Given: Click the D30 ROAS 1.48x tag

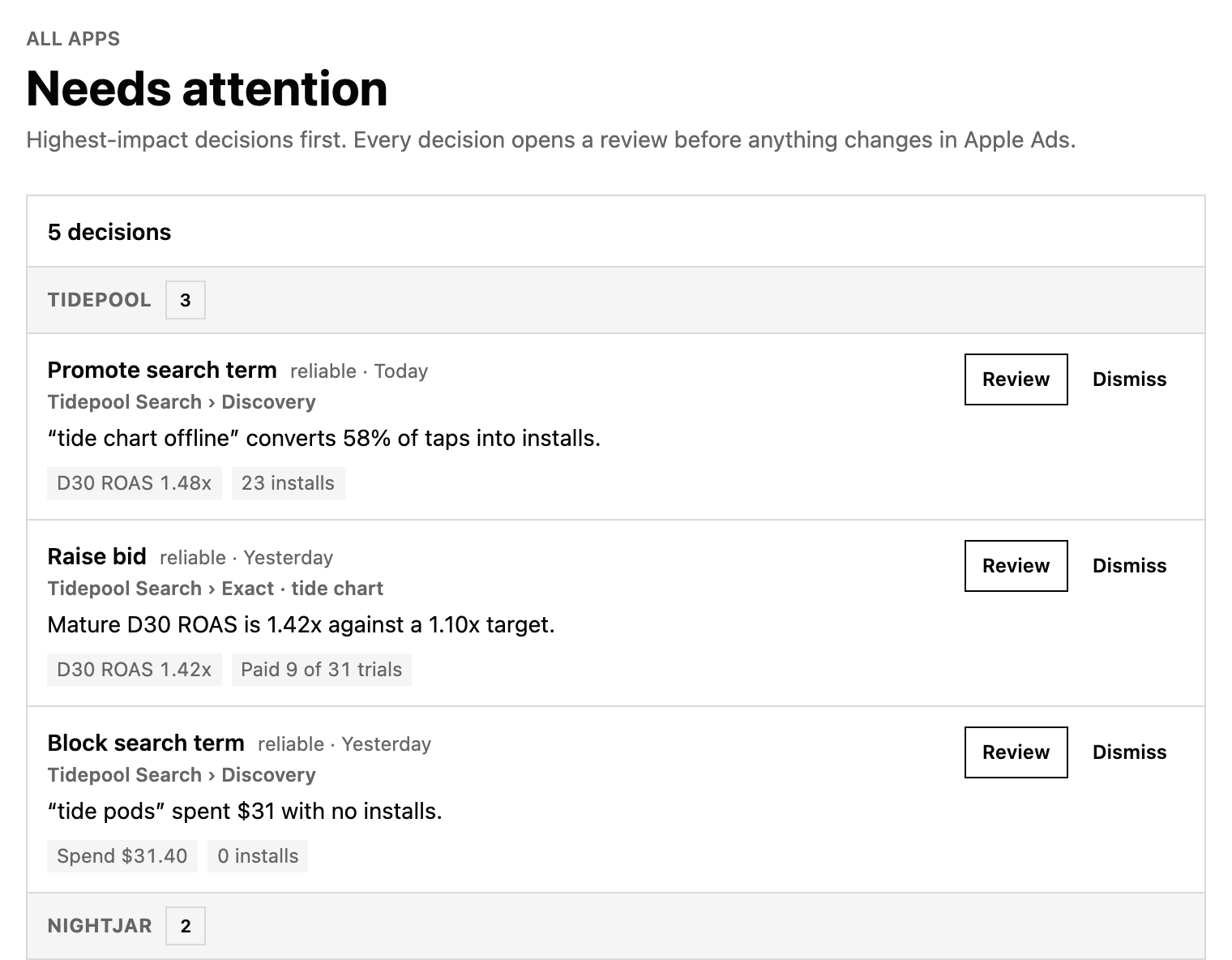Looking at the screenshot, I should [x=135, y=483].
